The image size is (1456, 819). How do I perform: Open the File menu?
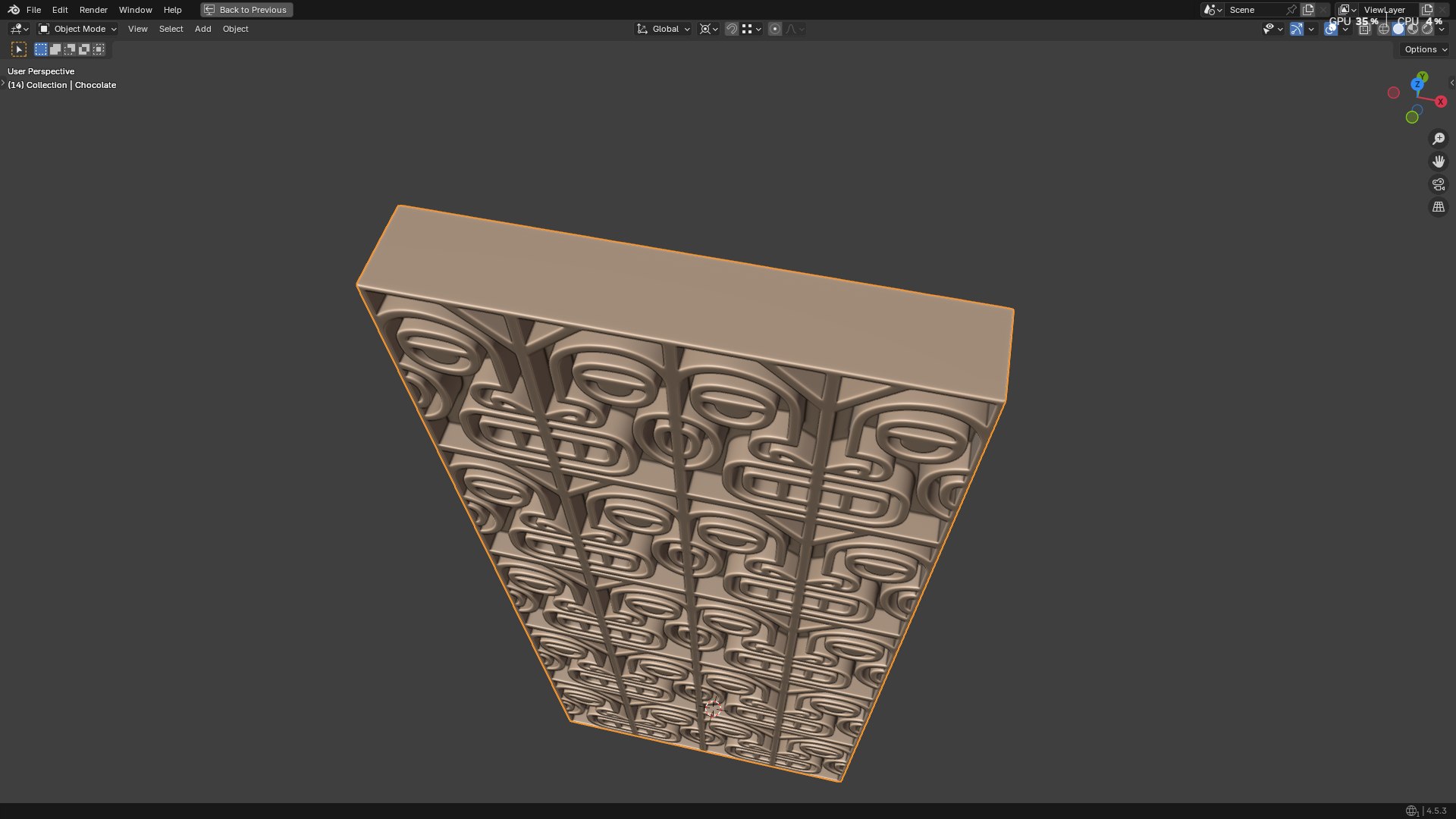(x=33, y=10)
